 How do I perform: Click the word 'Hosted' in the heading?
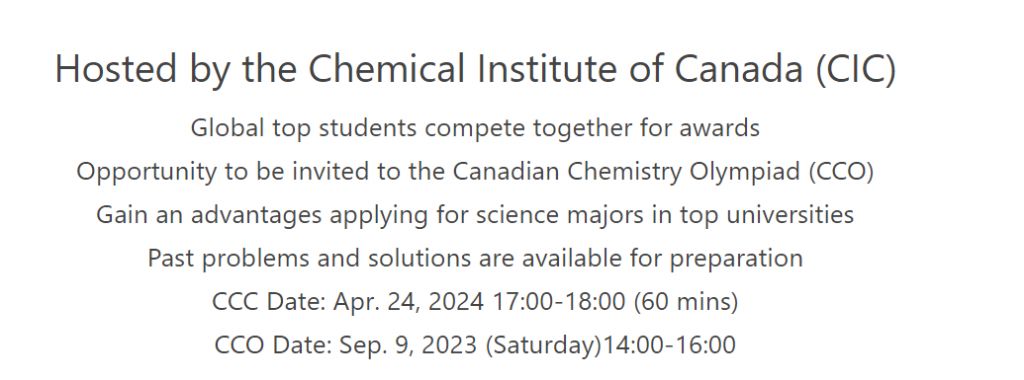tap(116, 69)
